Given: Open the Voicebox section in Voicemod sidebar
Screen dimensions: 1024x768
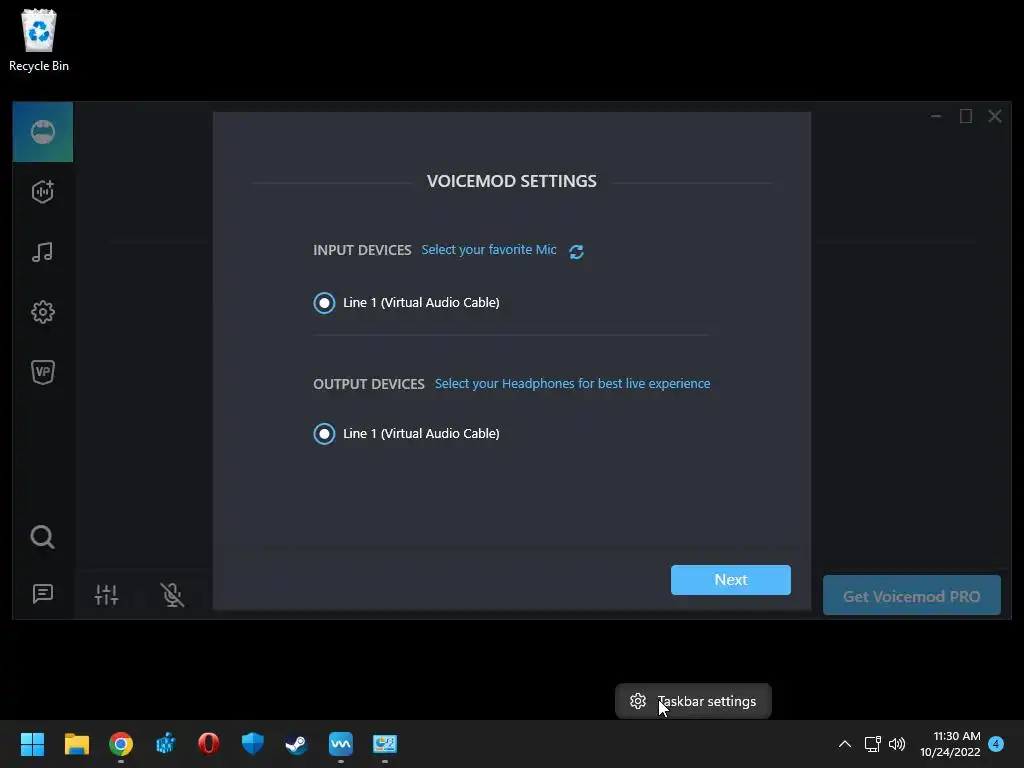Looking at the screenshot, I should 42,132.
